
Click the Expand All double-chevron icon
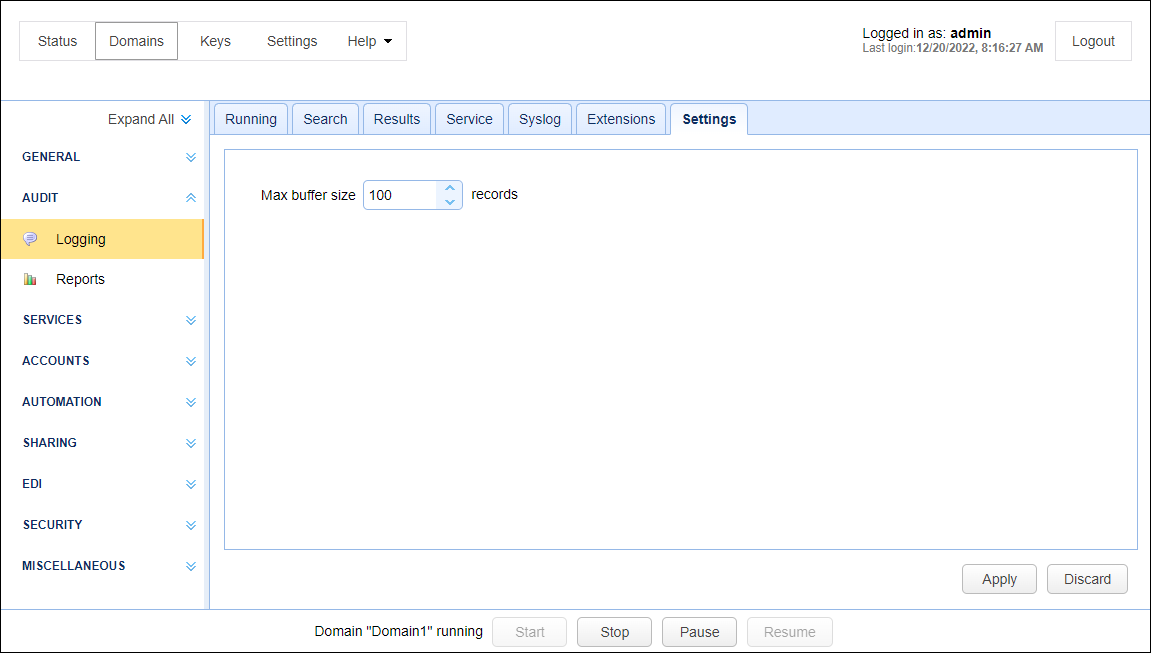pos(186,120)
